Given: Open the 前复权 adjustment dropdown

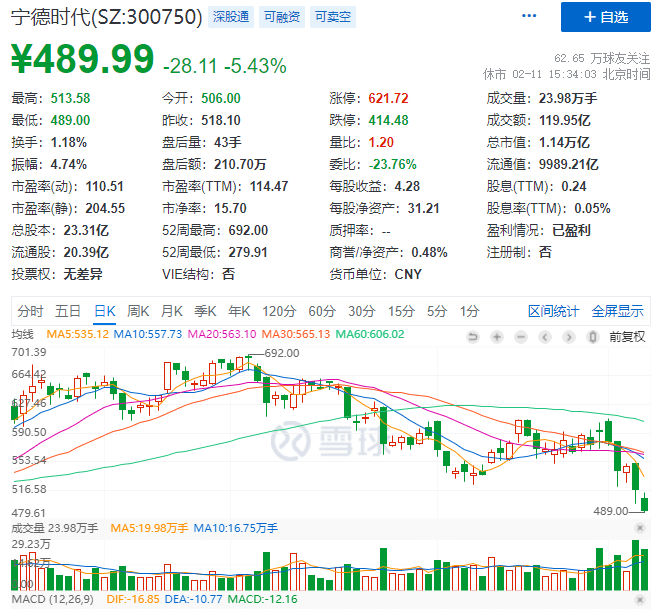Looking at the screenshot, I should 626,335.
